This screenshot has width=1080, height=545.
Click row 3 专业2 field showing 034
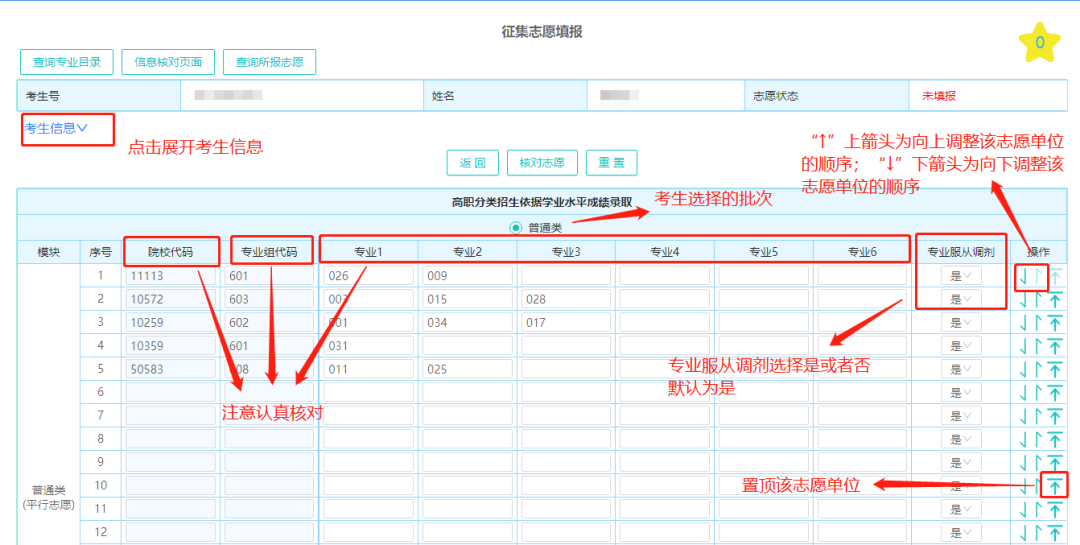point(468,323)
